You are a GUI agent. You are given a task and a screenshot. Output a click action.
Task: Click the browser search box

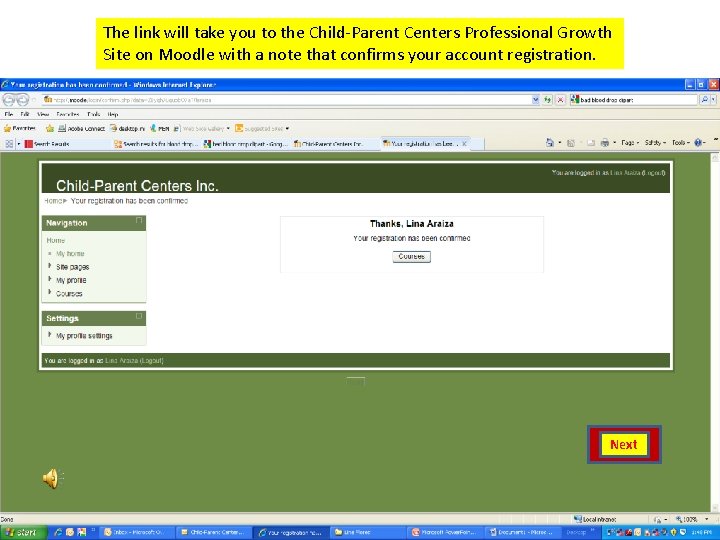point(634,100)
